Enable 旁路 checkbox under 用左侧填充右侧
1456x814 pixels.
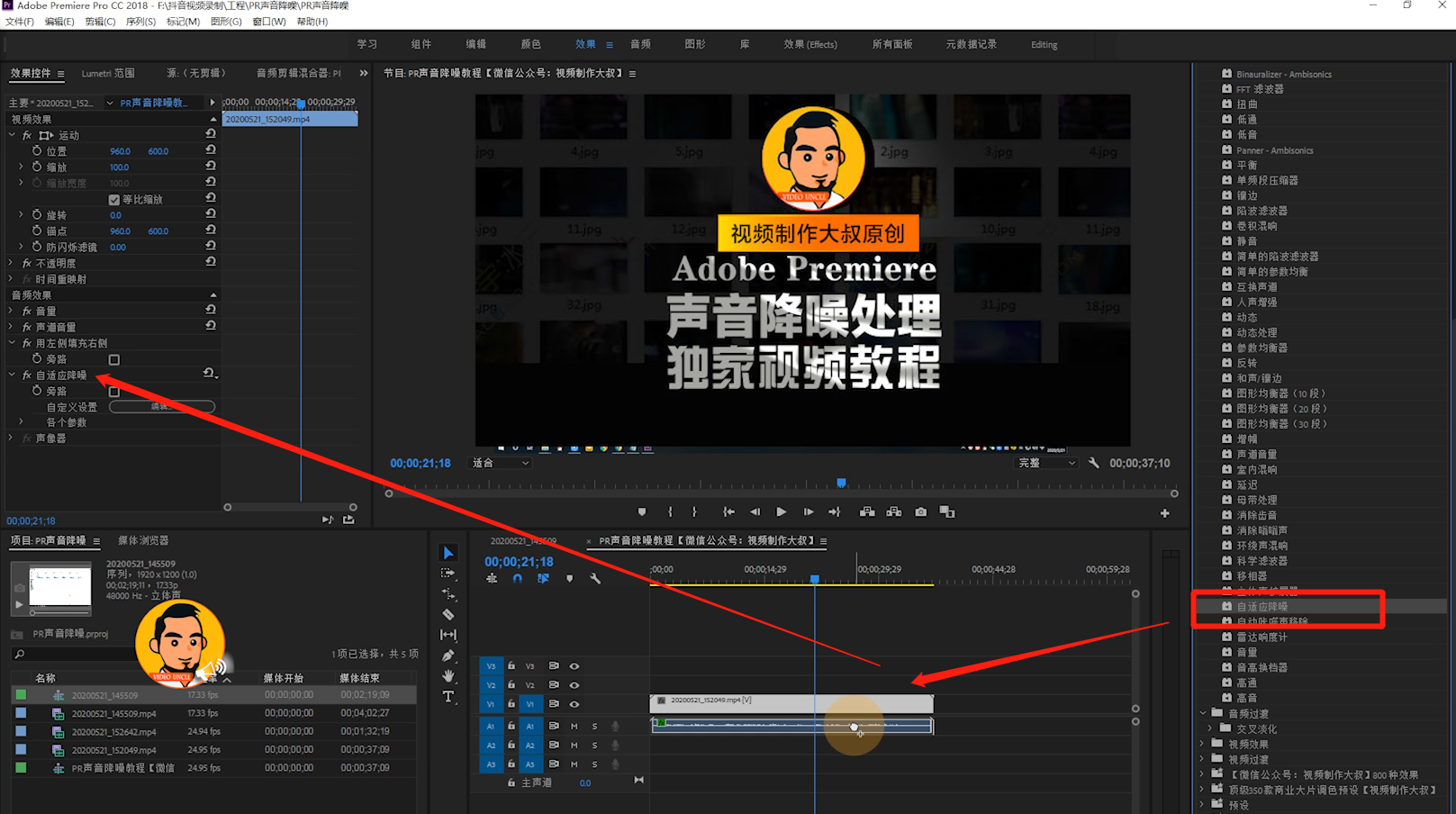pos(114,360)
